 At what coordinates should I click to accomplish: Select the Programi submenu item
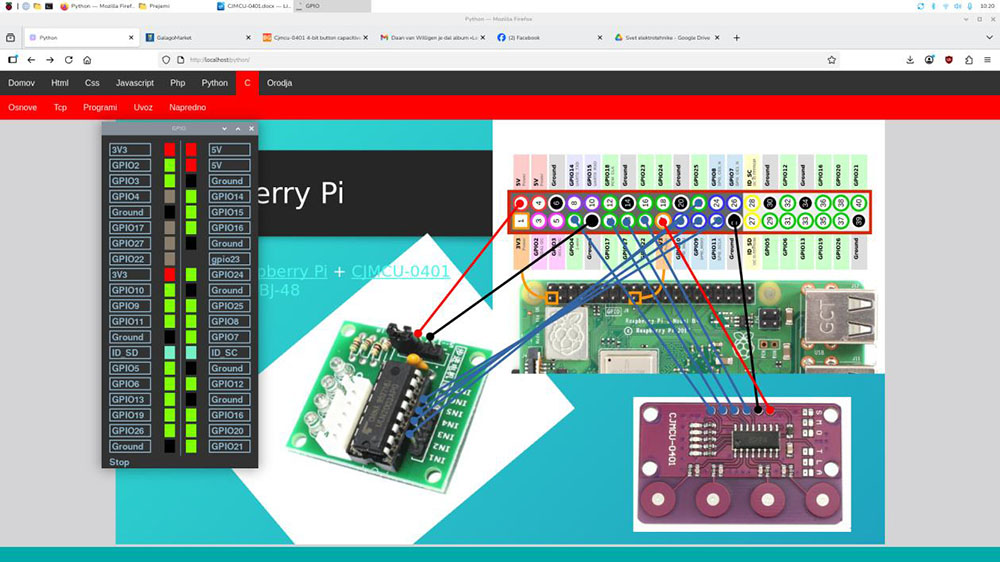(x=100, y=107)
